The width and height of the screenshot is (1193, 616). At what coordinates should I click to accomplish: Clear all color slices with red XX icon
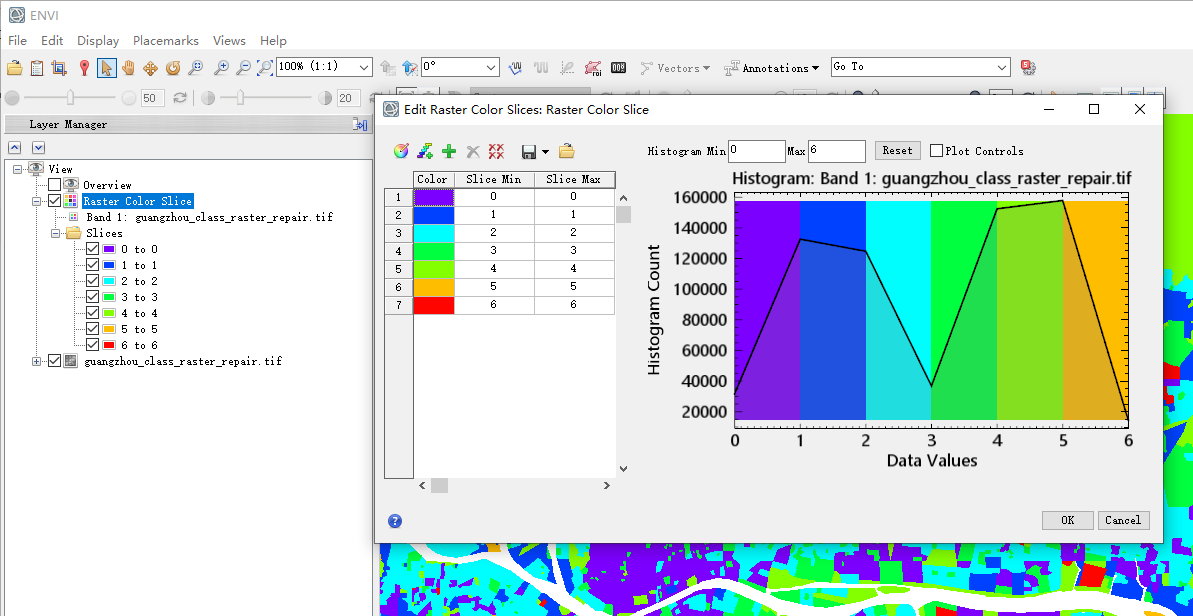click(x=496, y=151)
